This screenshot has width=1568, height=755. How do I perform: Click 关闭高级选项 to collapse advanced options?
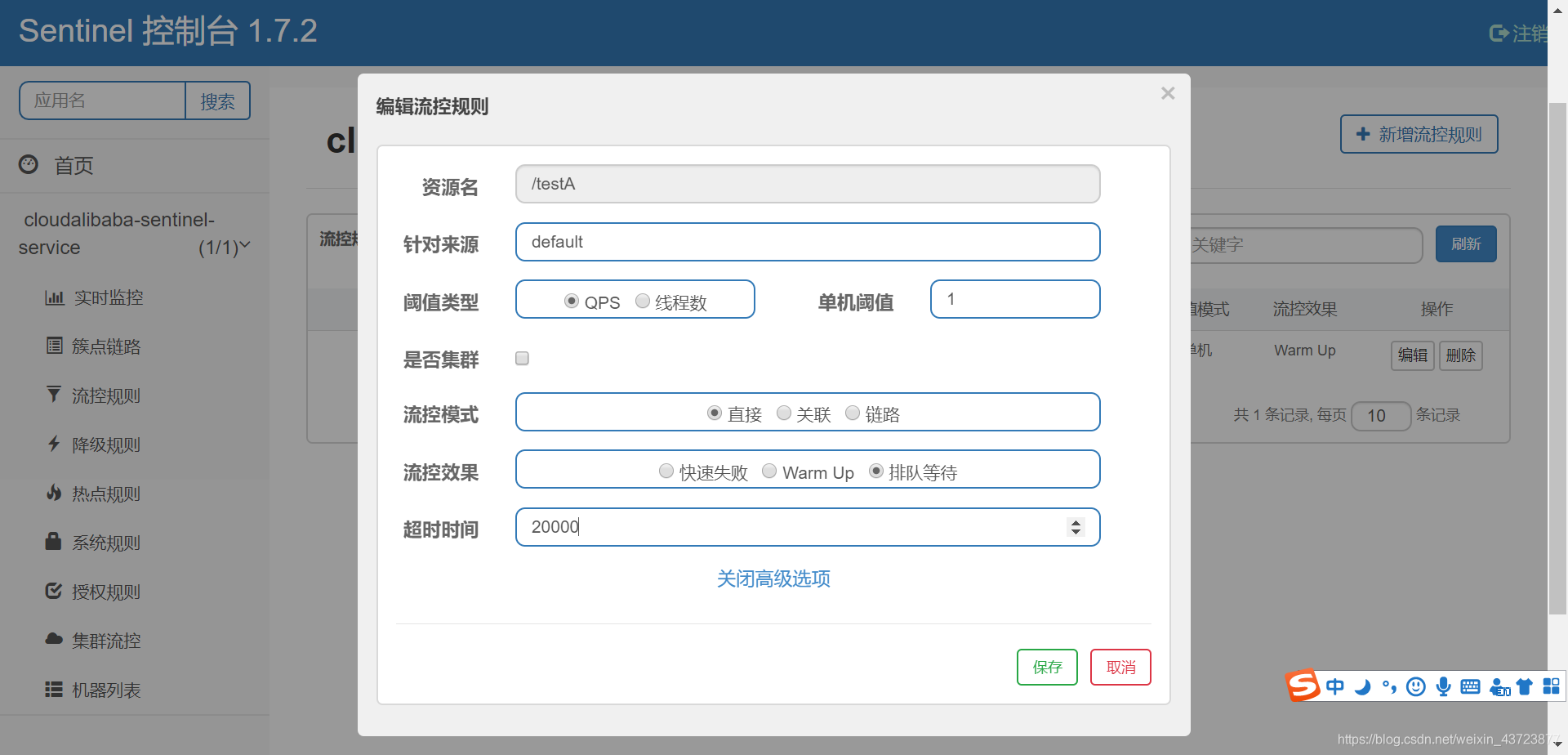tap(773, 579)
